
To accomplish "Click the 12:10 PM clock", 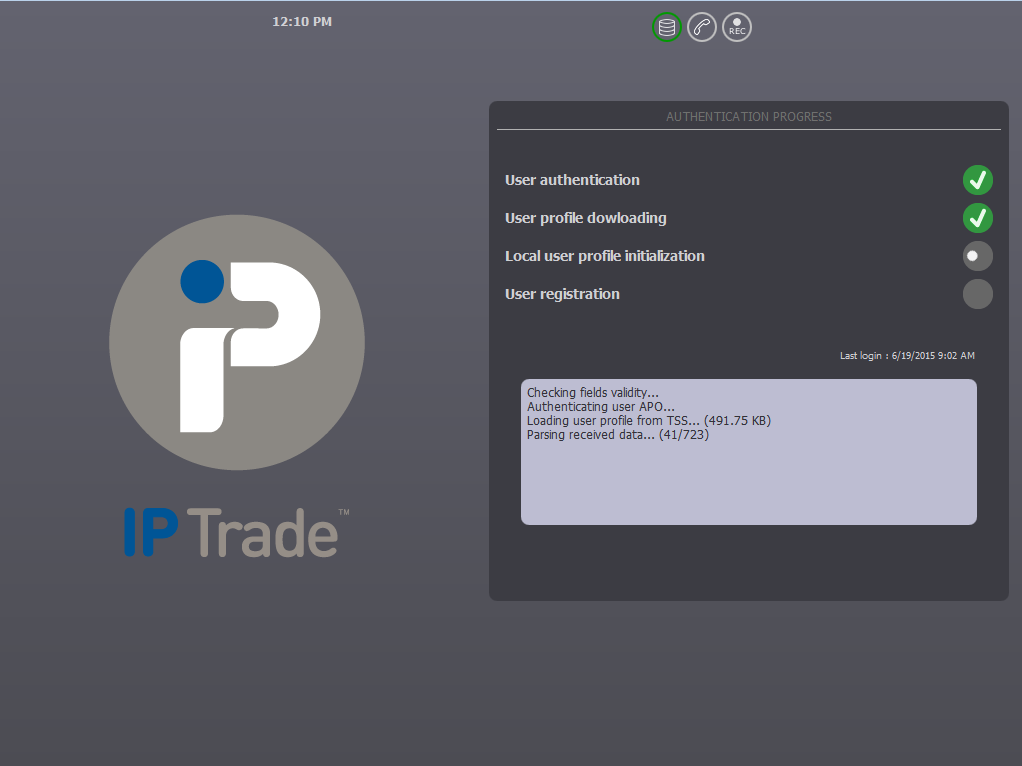I will tap(302, 22).
